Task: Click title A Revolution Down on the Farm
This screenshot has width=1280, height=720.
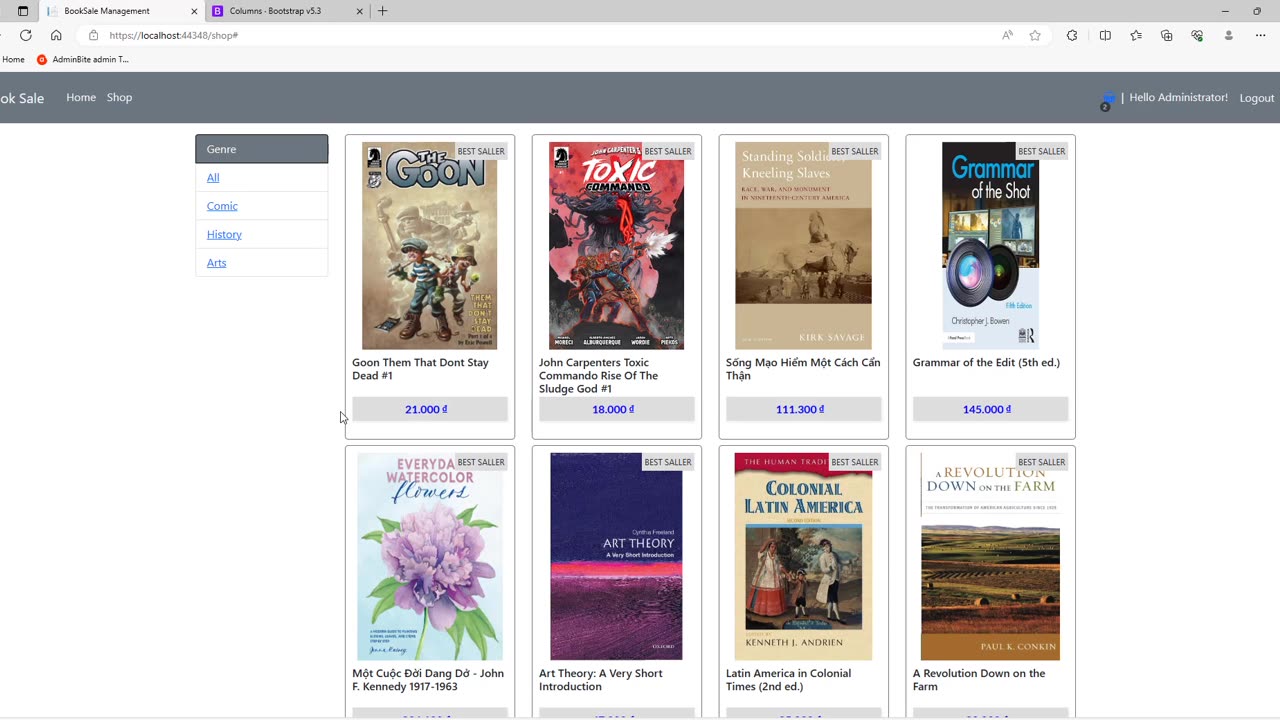Action: pos(979,680)
